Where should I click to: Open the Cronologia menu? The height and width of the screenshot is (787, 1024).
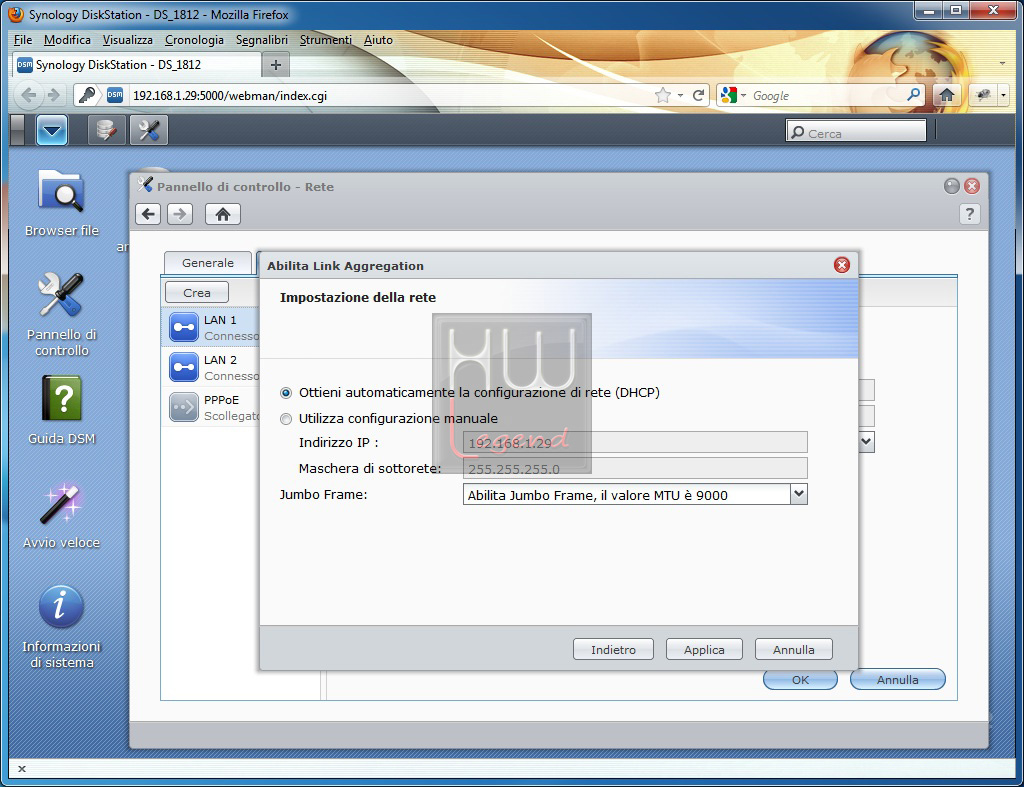click(x=194, y=40)
